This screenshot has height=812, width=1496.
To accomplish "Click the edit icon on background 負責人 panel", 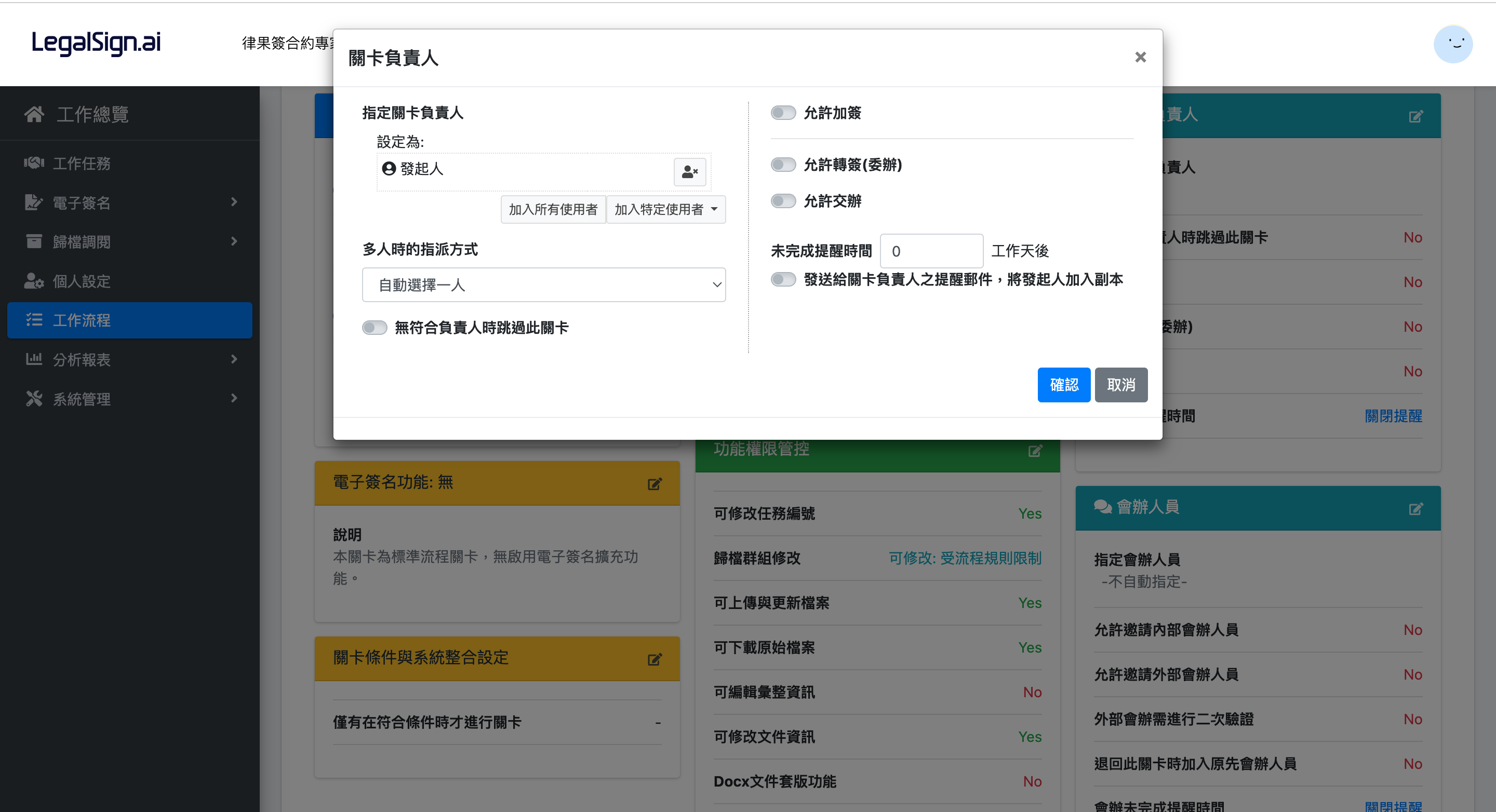I will click(1415, 116).
